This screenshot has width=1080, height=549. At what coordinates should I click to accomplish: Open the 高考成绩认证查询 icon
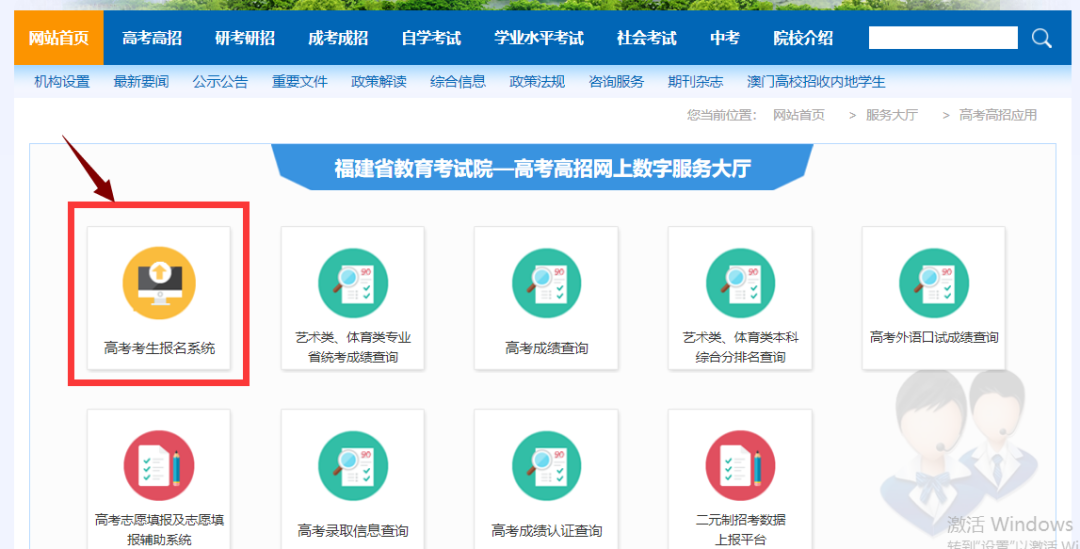546,466
